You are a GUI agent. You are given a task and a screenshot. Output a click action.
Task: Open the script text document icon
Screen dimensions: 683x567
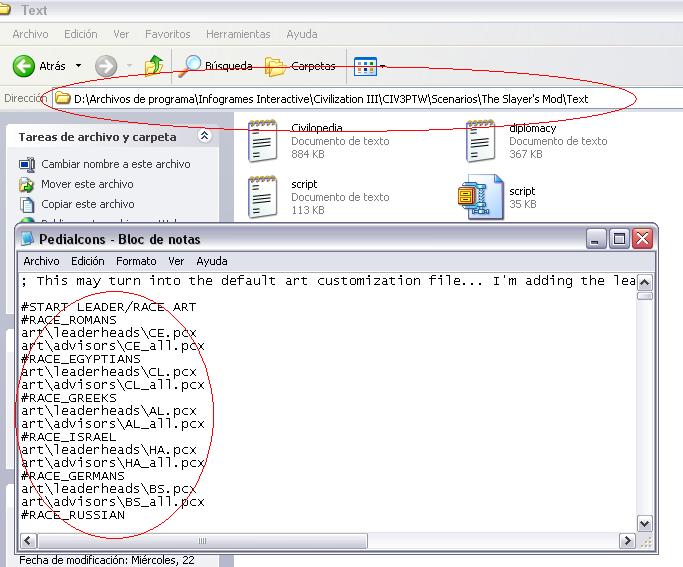(x=262, y=197)
